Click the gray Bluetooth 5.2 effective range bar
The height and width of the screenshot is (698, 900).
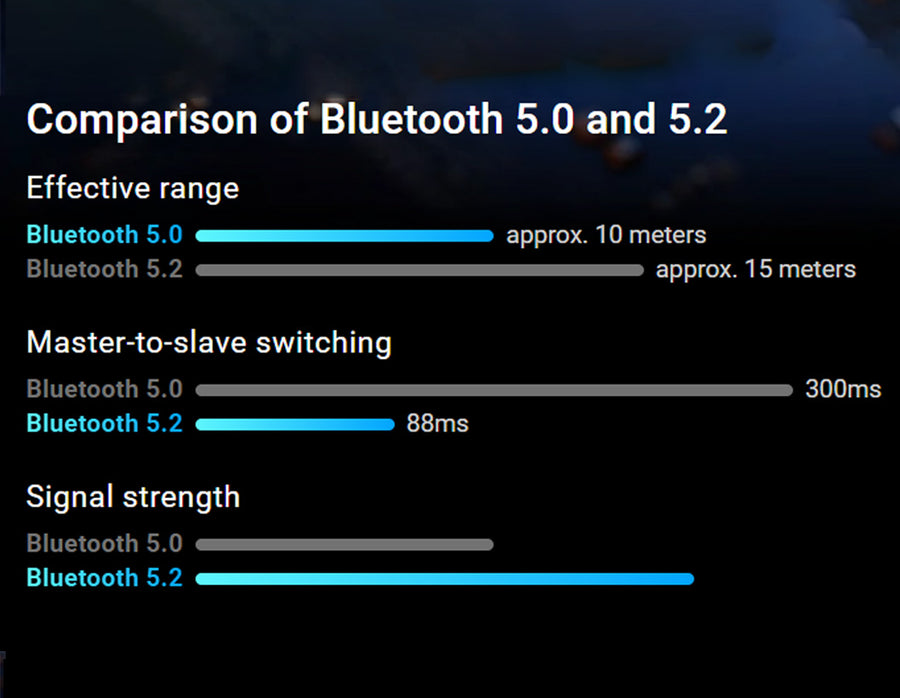click(x=420, y=270)
